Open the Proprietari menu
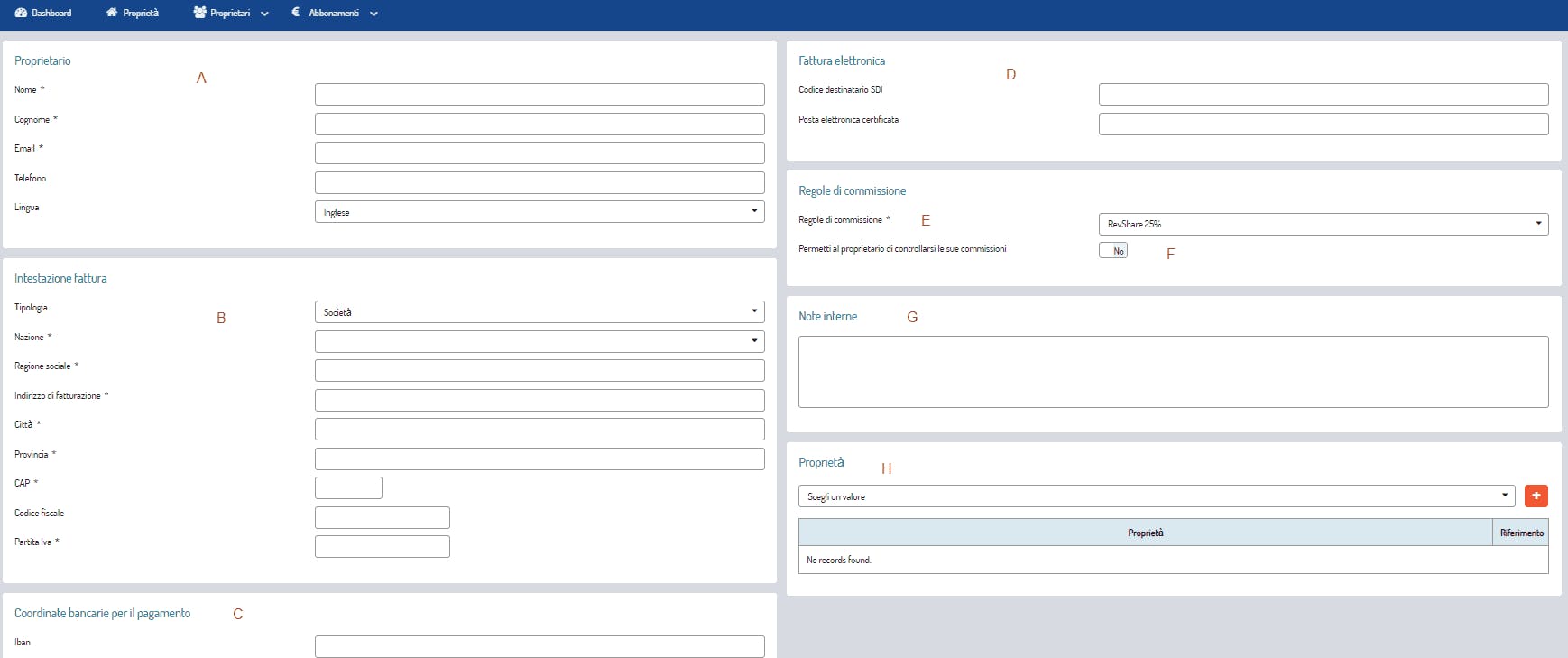 coord(231,13)
